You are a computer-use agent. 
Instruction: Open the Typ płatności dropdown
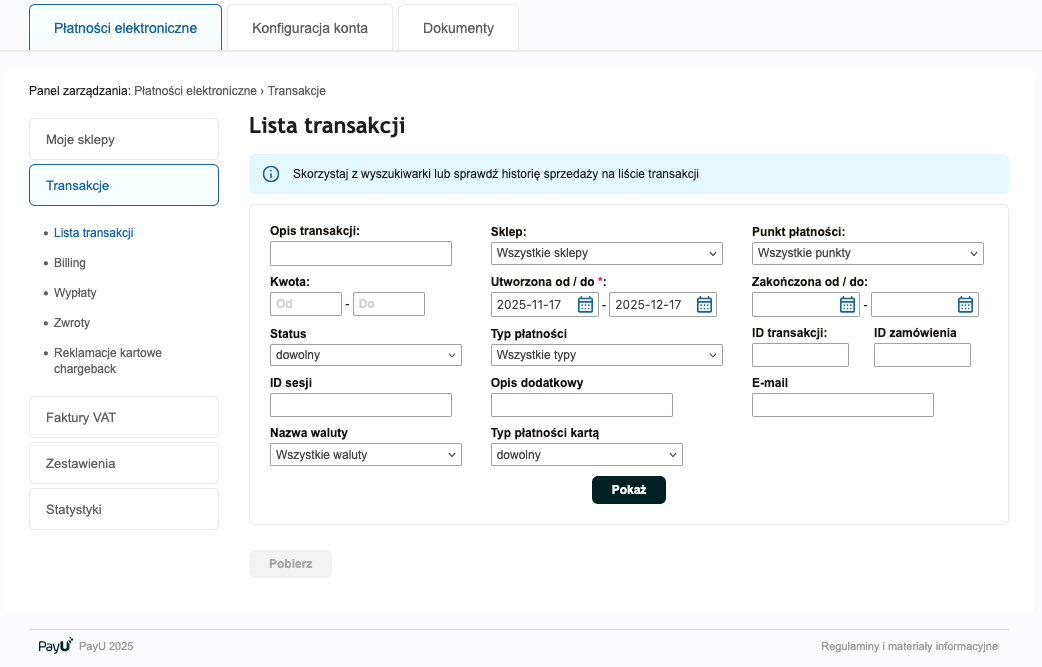[606, 355]
